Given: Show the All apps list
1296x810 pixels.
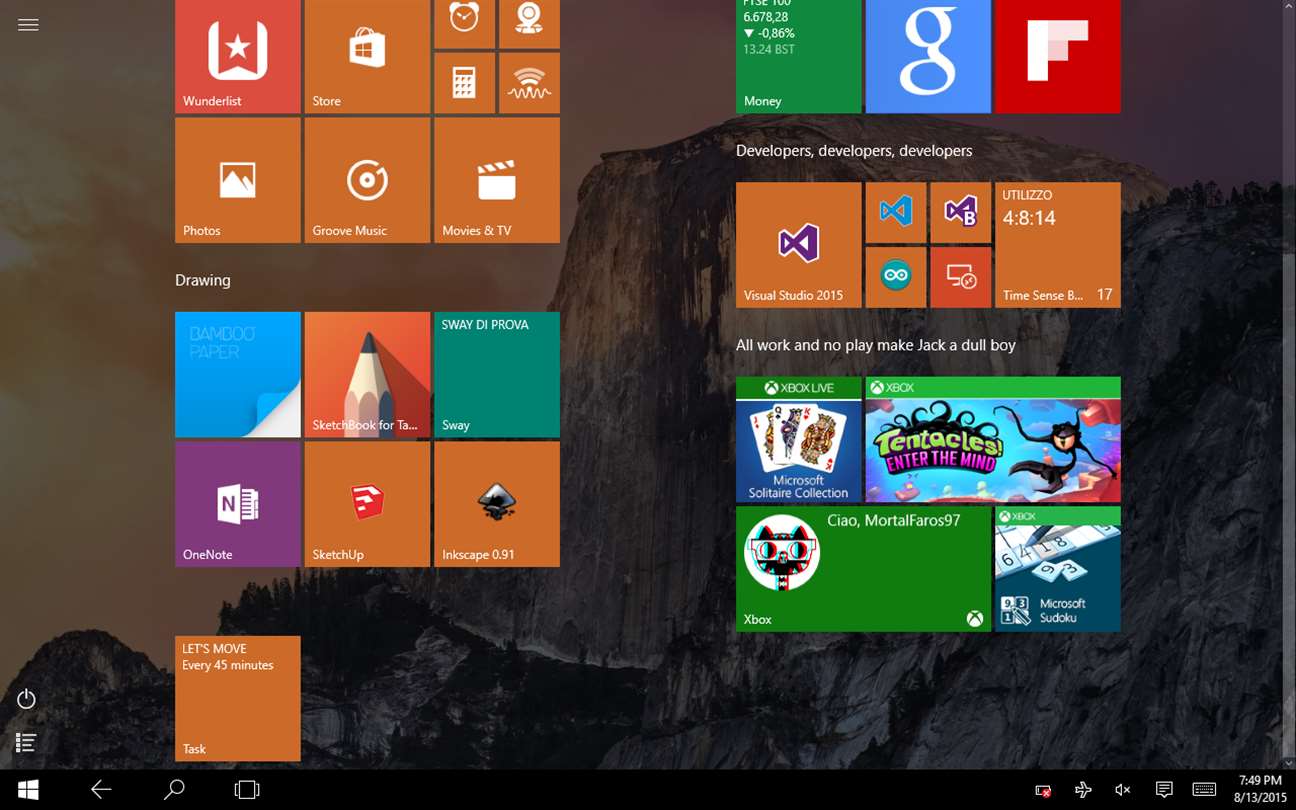Looking at the screenshot, I should (27, 742).
